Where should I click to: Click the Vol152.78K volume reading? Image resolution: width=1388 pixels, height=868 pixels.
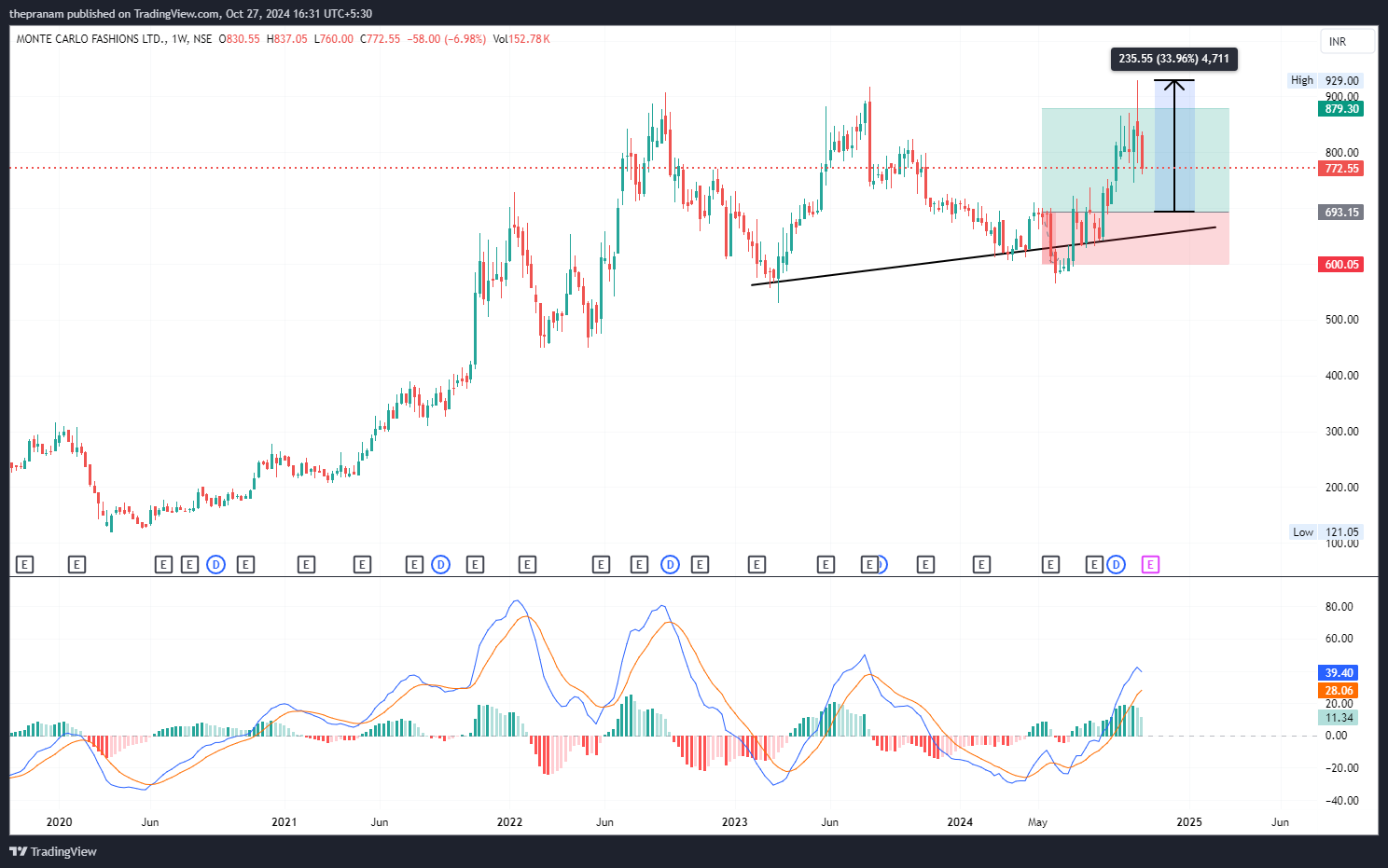pos(521,39)
